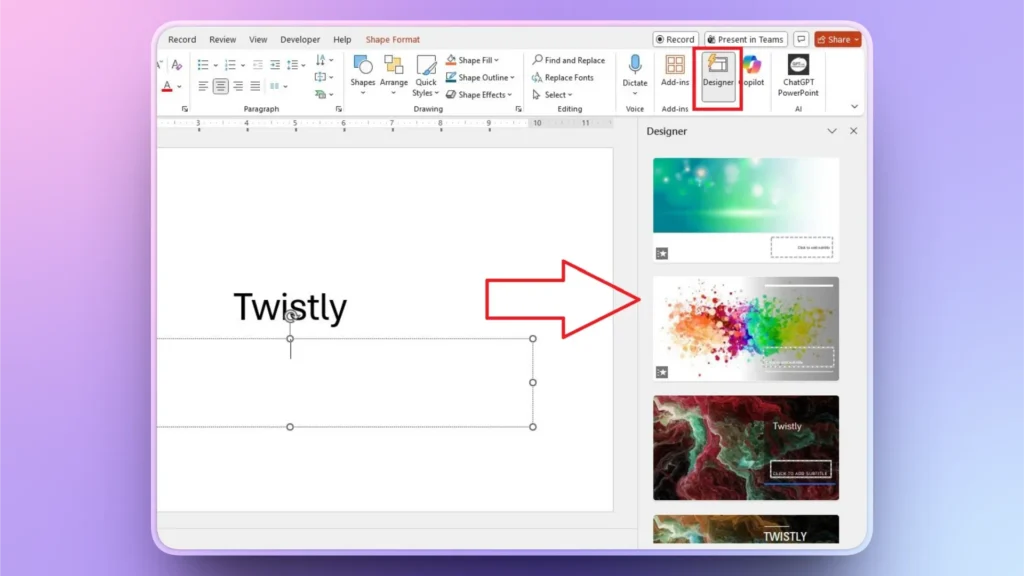
Task: Open the Designer pane icon
Action: (717, 75)
